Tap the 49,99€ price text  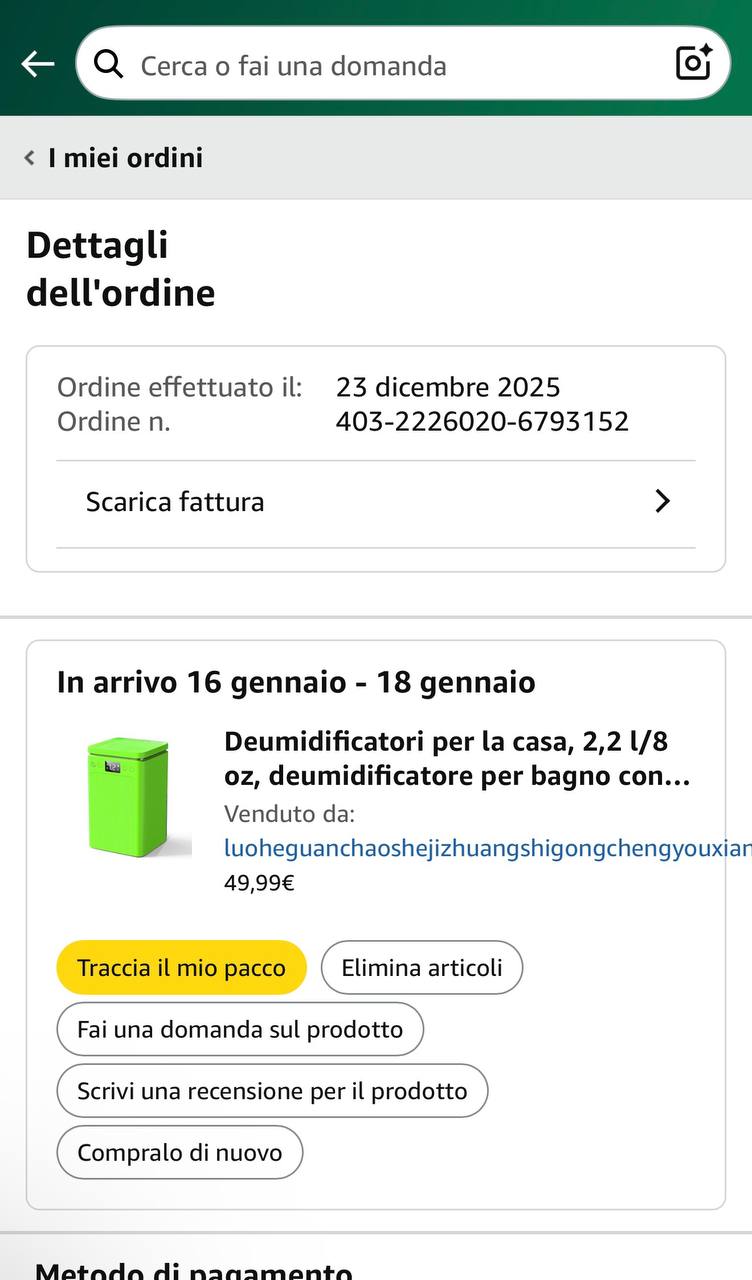click(259, 883)
